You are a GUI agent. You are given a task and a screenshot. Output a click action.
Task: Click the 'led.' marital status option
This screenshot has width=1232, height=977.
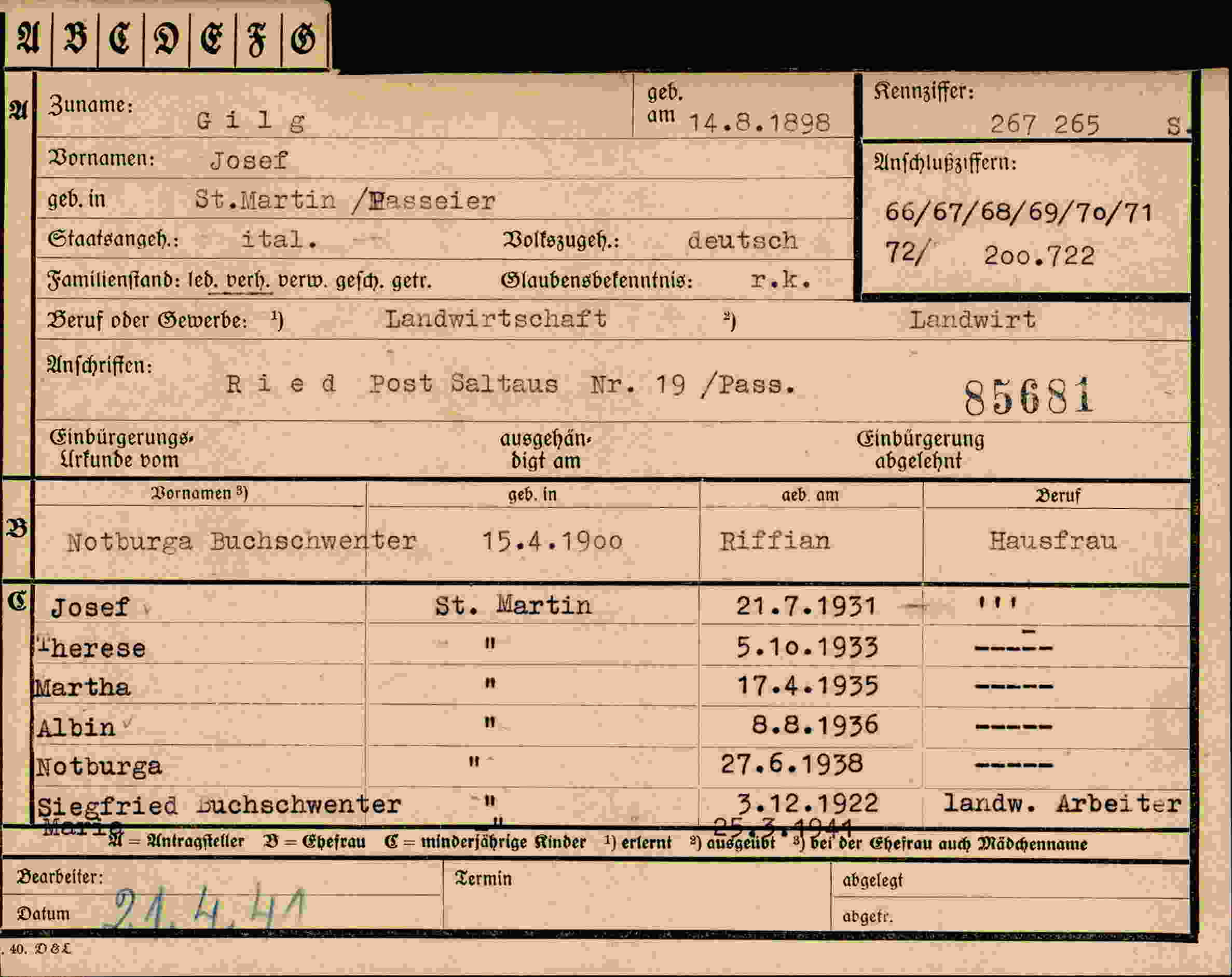pos(202,281)
